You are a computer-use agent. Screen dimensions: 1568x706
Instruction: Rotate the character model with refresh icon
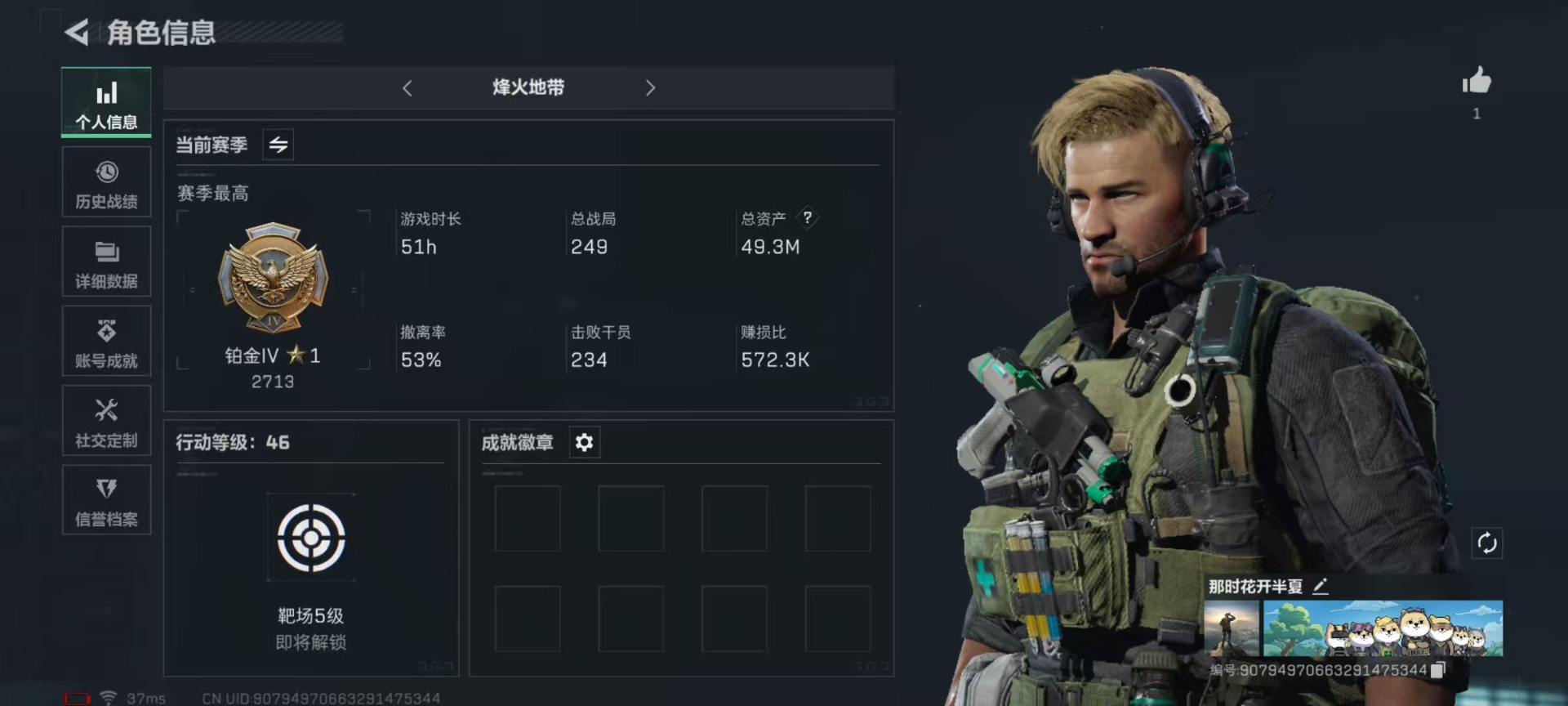pos(1486,543)
